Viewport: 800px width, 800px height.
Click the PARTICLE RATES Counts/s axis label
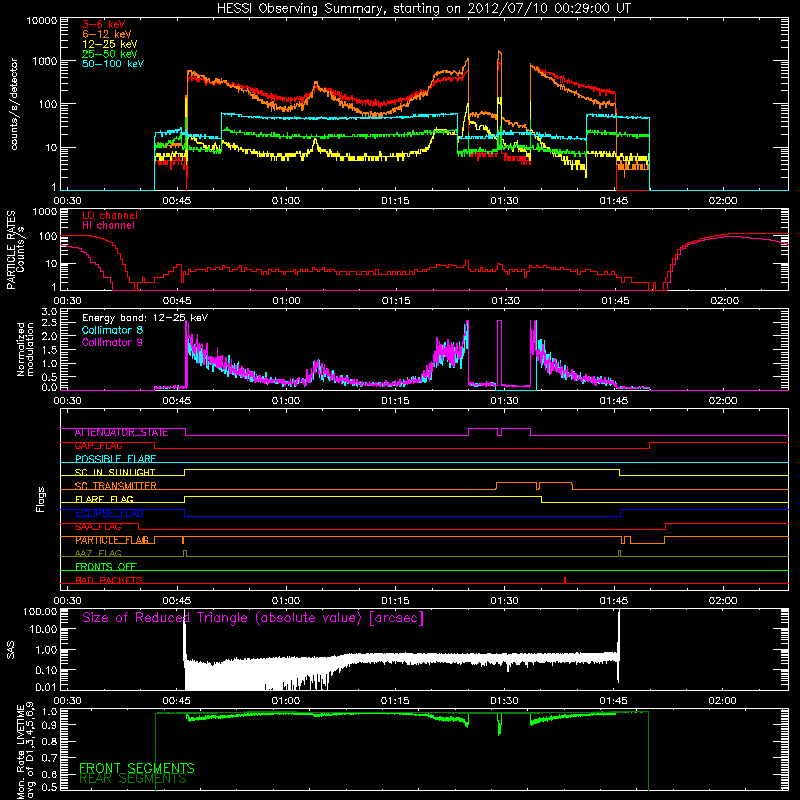15,250
